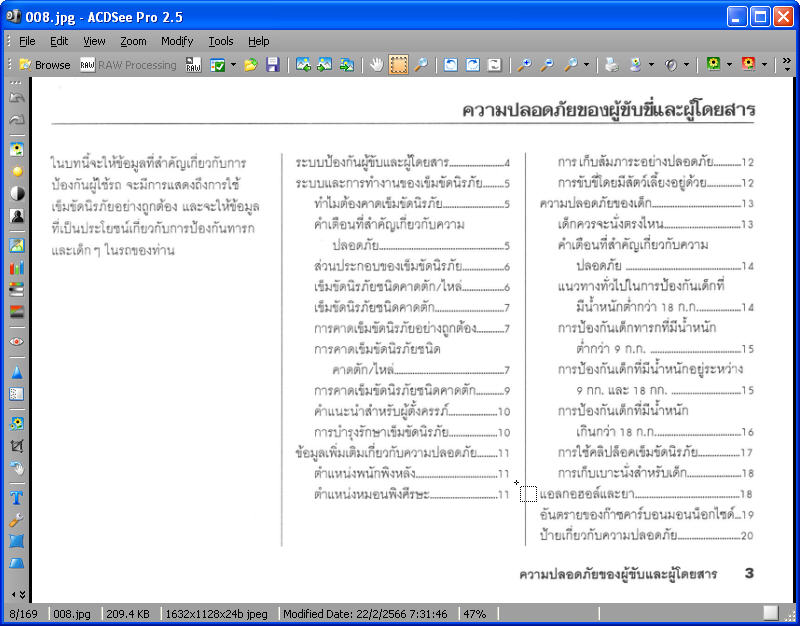Click the green checkmark tag icon
800x626 pixels.
[218, 65]
